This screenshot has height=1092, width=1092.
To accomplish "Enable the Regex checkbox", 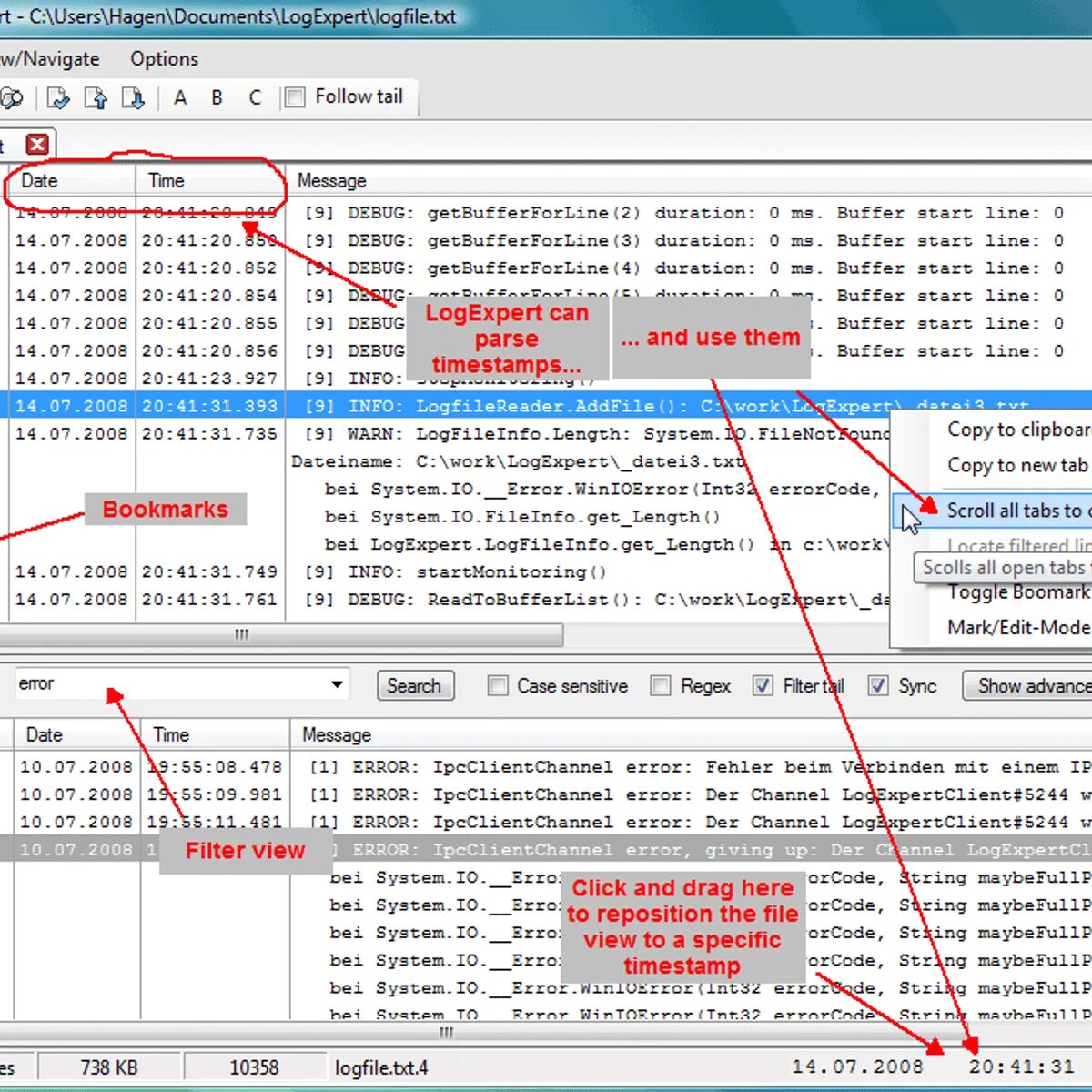I will click(661, 685).
